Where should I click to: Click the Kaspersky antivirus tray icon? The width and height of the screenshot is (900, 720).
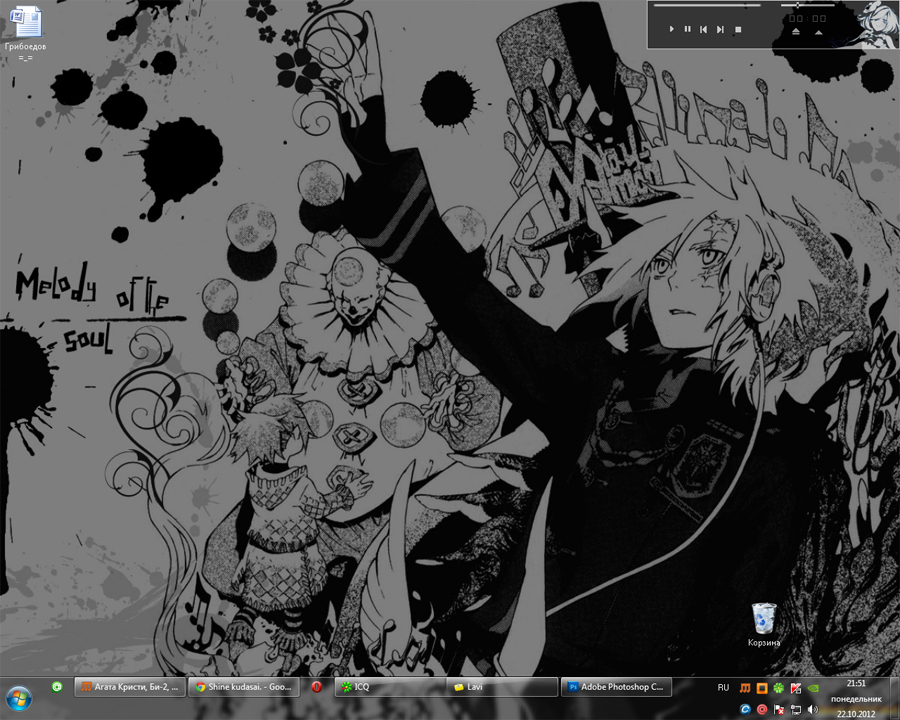tap(796, 688)
